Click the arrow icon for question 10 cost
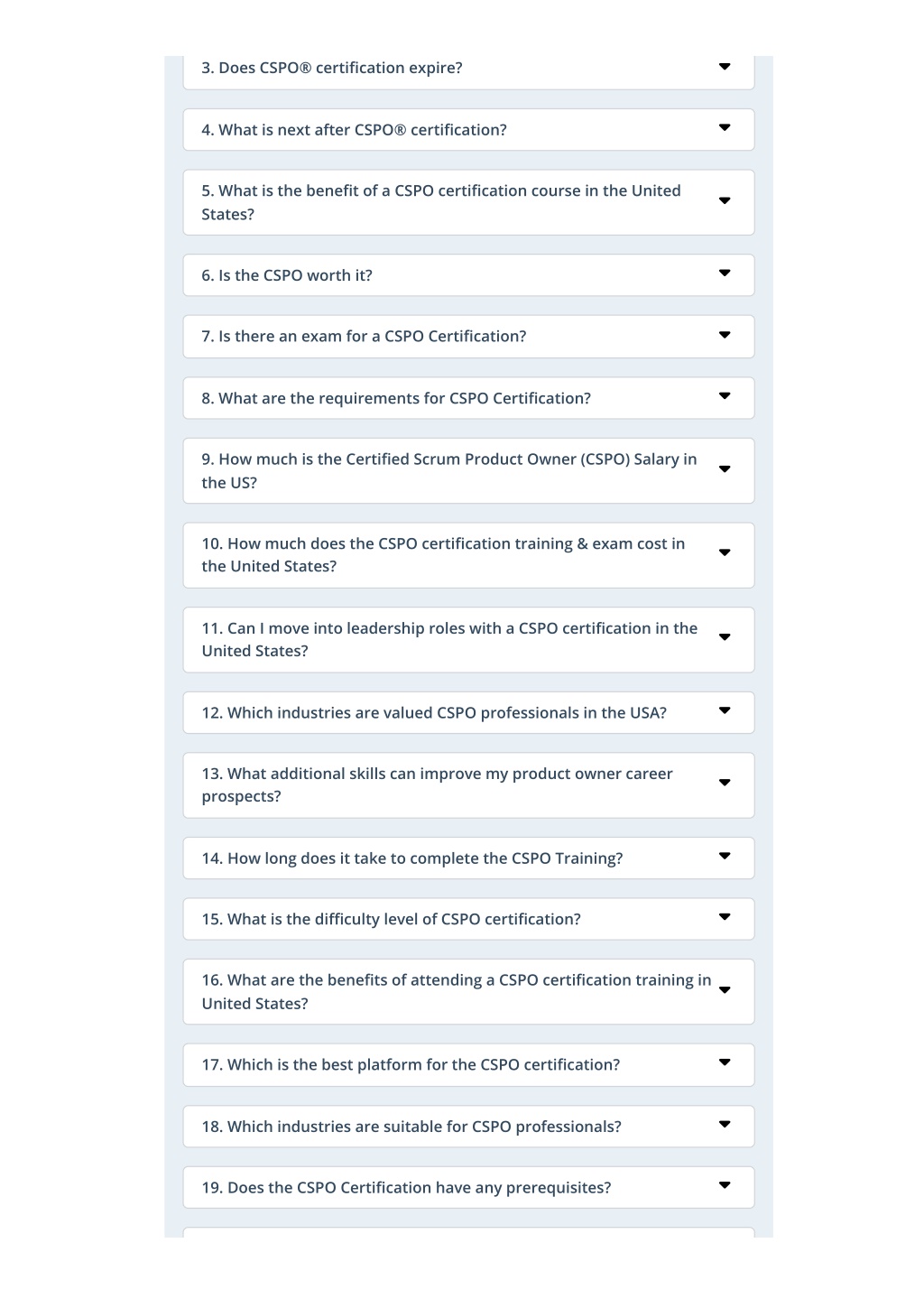Image resolution: width=924 pixels, height=1308 pixels. tap(725, 553)
